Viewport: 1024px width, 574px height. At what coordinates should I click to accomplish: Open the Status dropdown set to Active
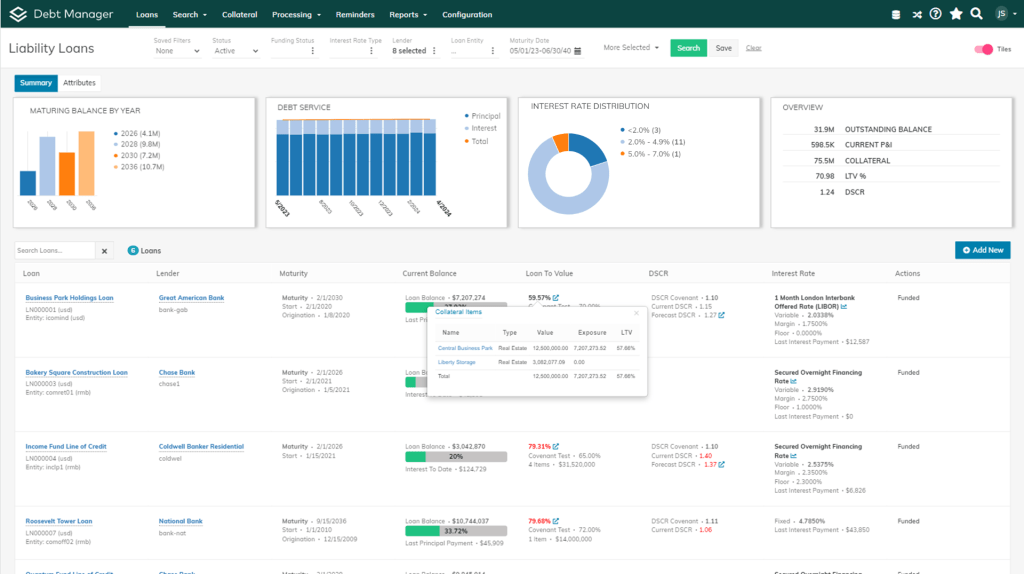point(236,50)
